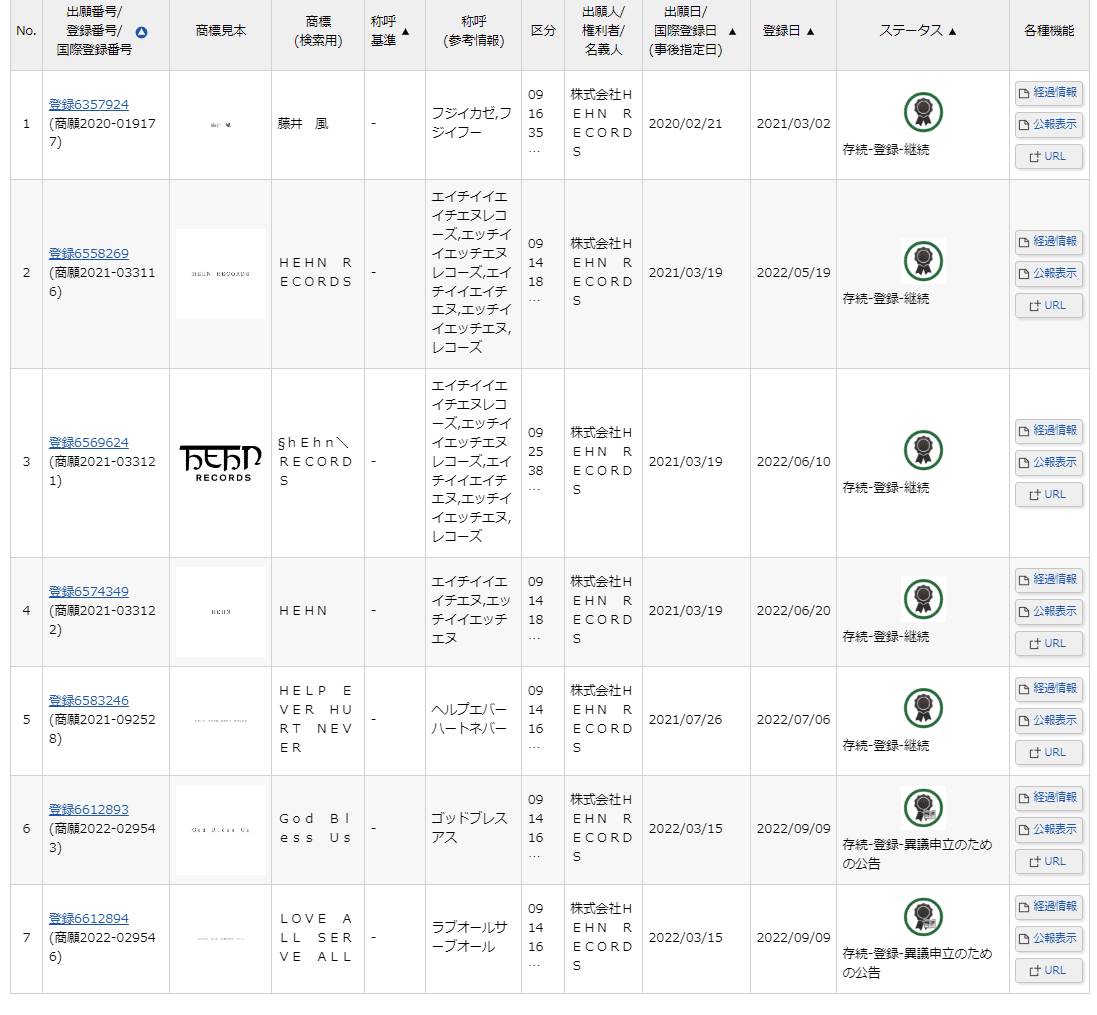Screen dimensions: 1097x1015
Task: Click HELP EVER HURT NEVER sample thumbnail
Action: (220, 721)
